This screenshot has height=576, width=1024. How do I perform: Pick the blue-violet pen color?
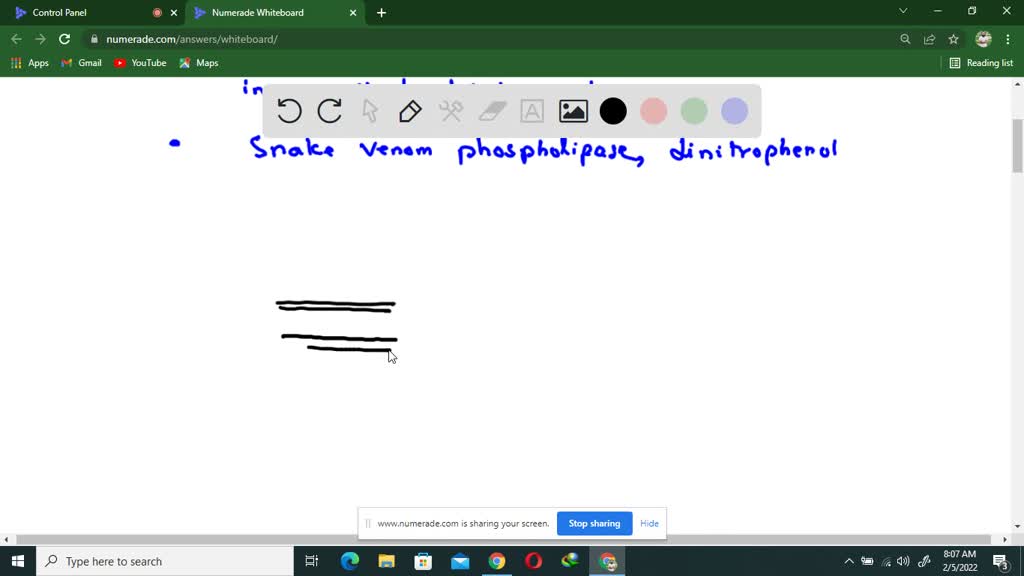[x=734, y=111]
